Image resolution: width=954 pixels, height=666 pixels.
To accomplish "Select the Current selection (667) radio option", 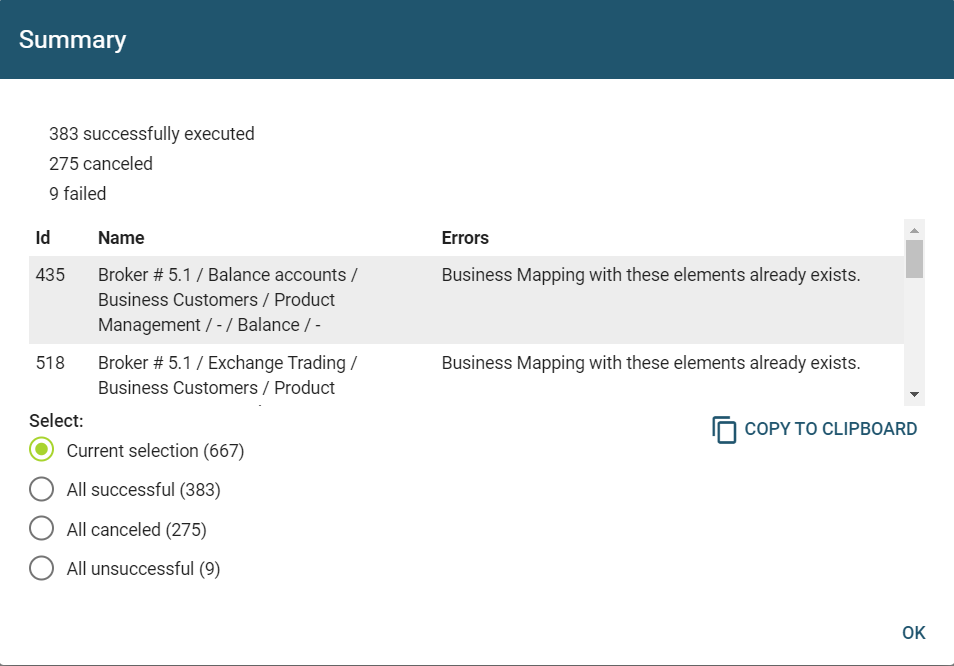I will click(41, 451).
